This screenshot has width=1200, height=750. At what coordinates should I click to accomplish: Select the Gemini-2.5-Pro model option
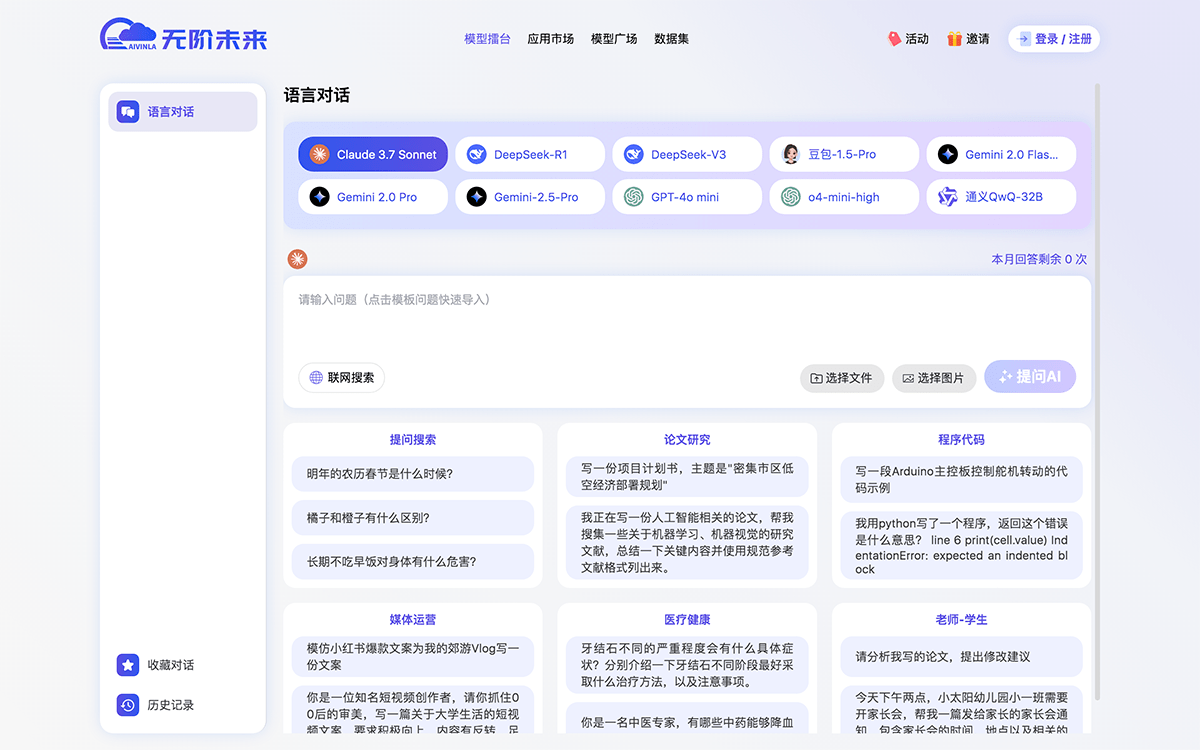pyautogui.click(x=529, y=197)
